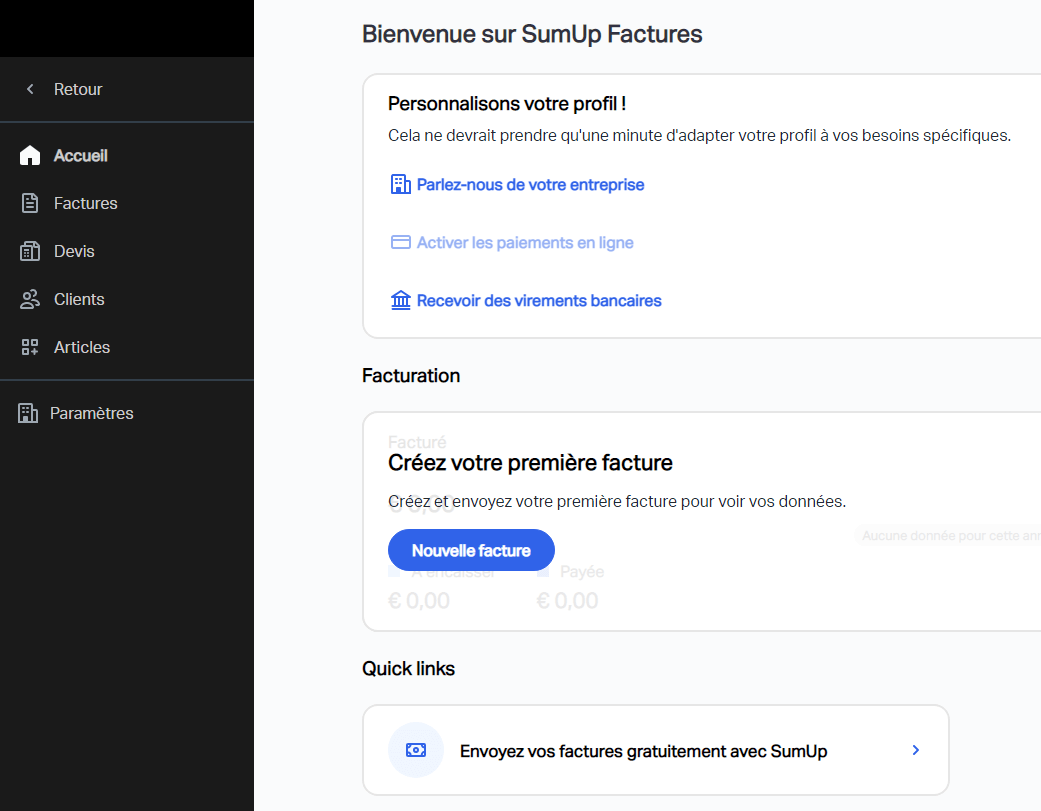Follow the Recevoir des virements bancaires link

coord(539,301)
